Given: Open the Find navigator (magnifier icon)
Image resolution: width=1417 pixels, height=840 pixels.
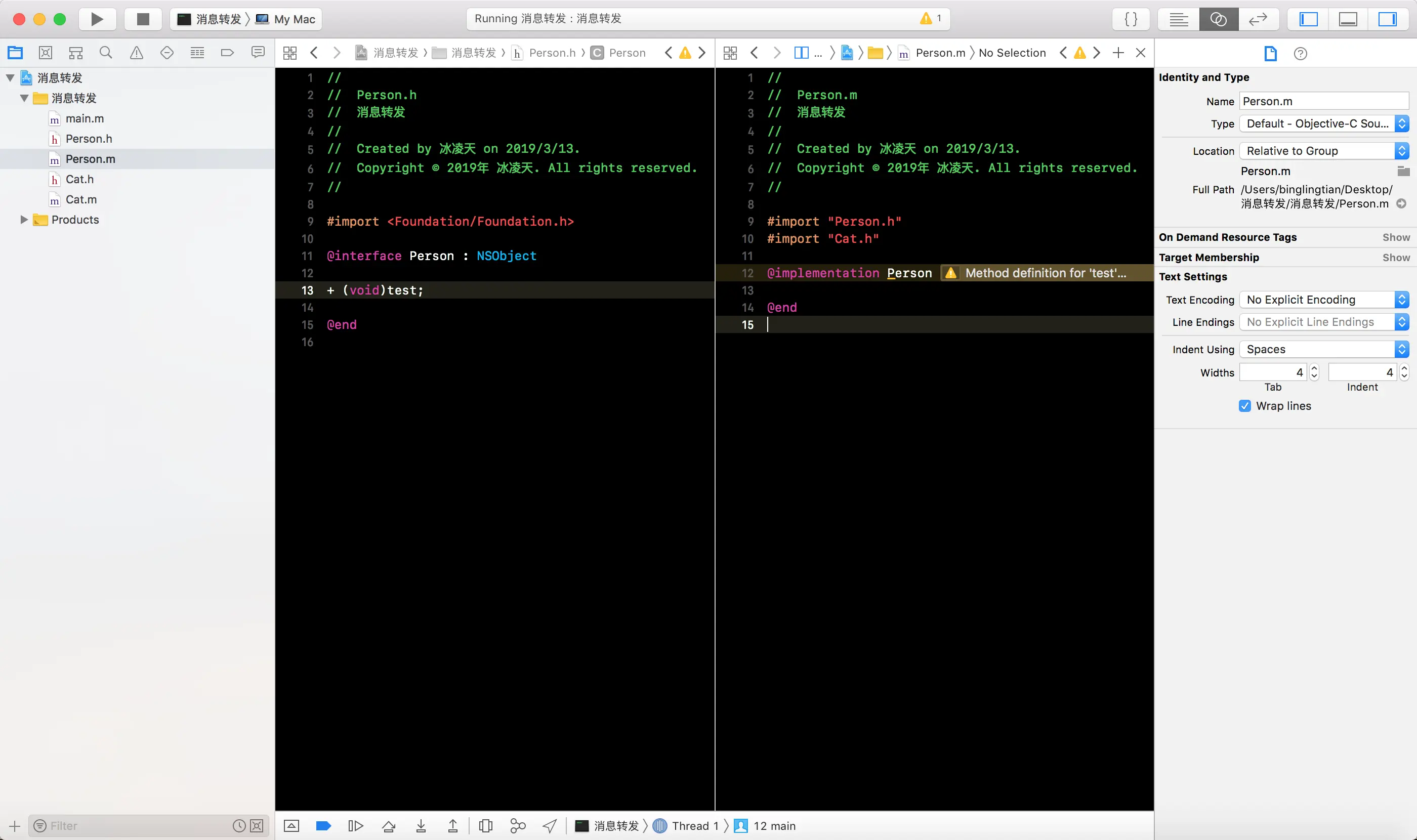Looking at the screenshot, I should pos(106,53).
